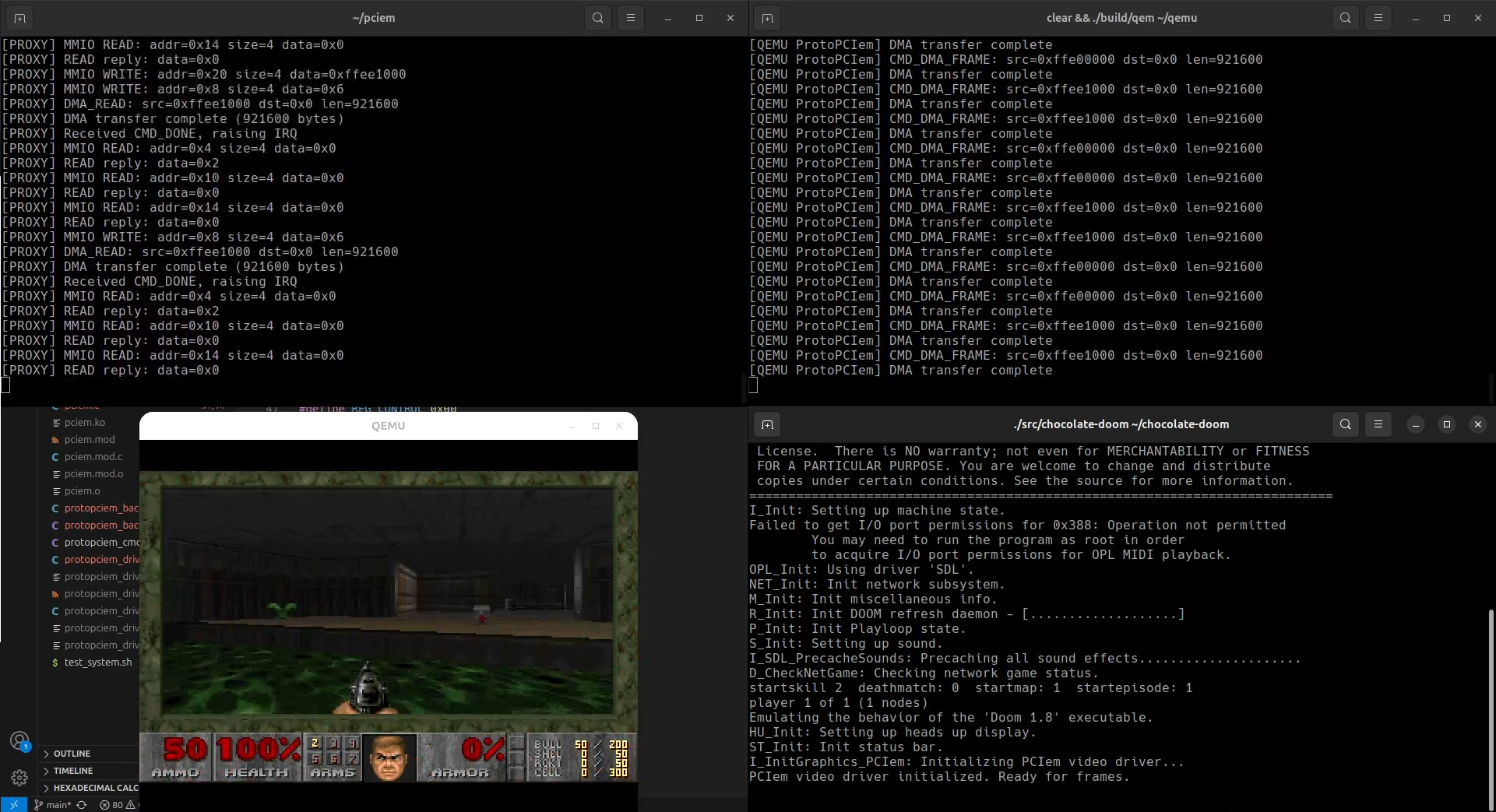Open hamburger menu of the ~/pciem terminal
Image resolution: width=1496 pixels, height=812 pixels.
click(x=631, y=18)
